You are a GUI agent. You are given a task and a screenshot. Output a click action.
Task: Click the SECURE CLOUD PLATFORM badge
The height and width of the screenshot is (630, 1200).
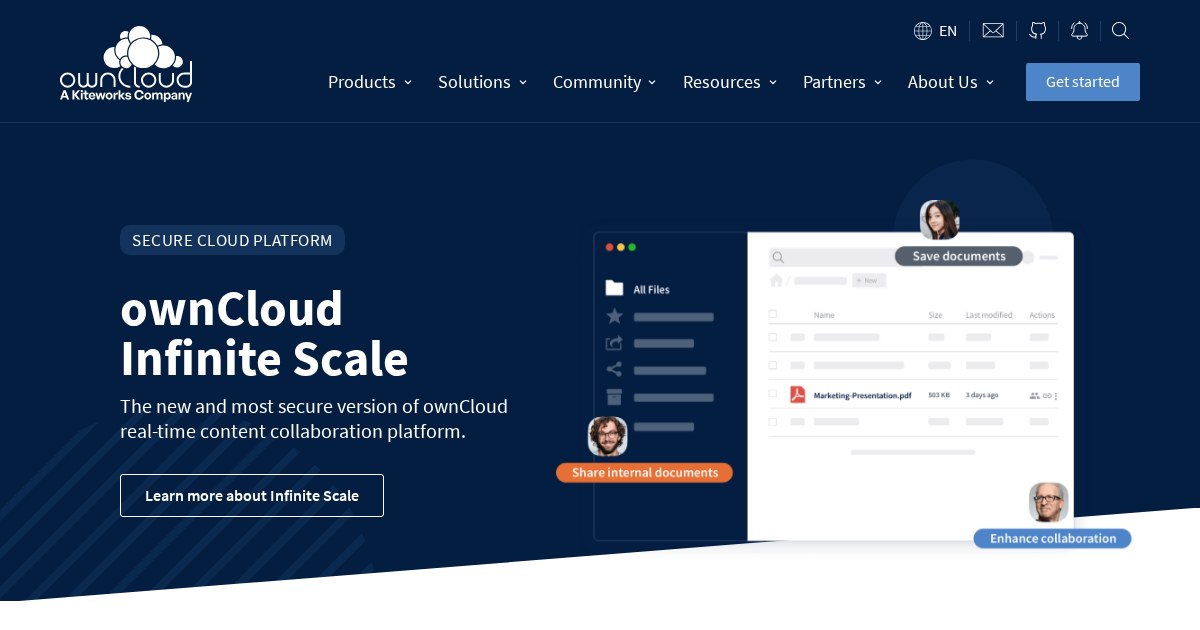coord(232,240)
